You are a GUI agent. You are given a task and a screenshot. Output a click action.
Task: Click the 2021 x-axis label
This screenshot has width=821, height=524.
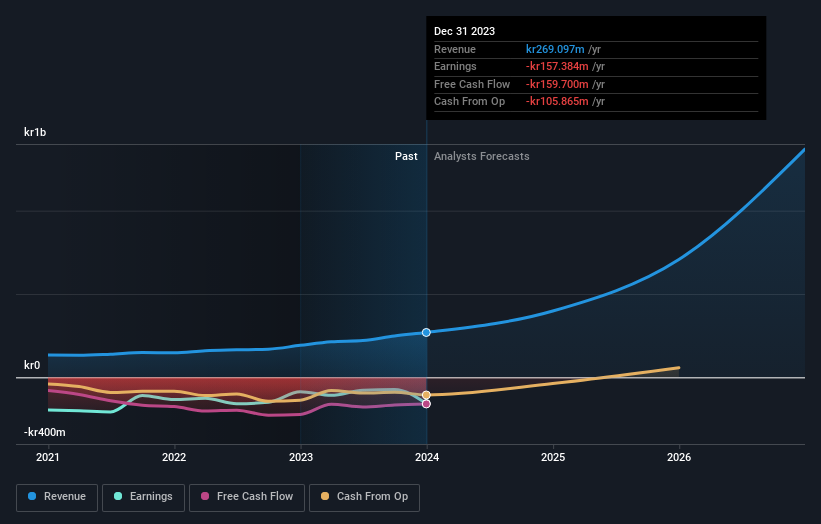click(48, 457)
